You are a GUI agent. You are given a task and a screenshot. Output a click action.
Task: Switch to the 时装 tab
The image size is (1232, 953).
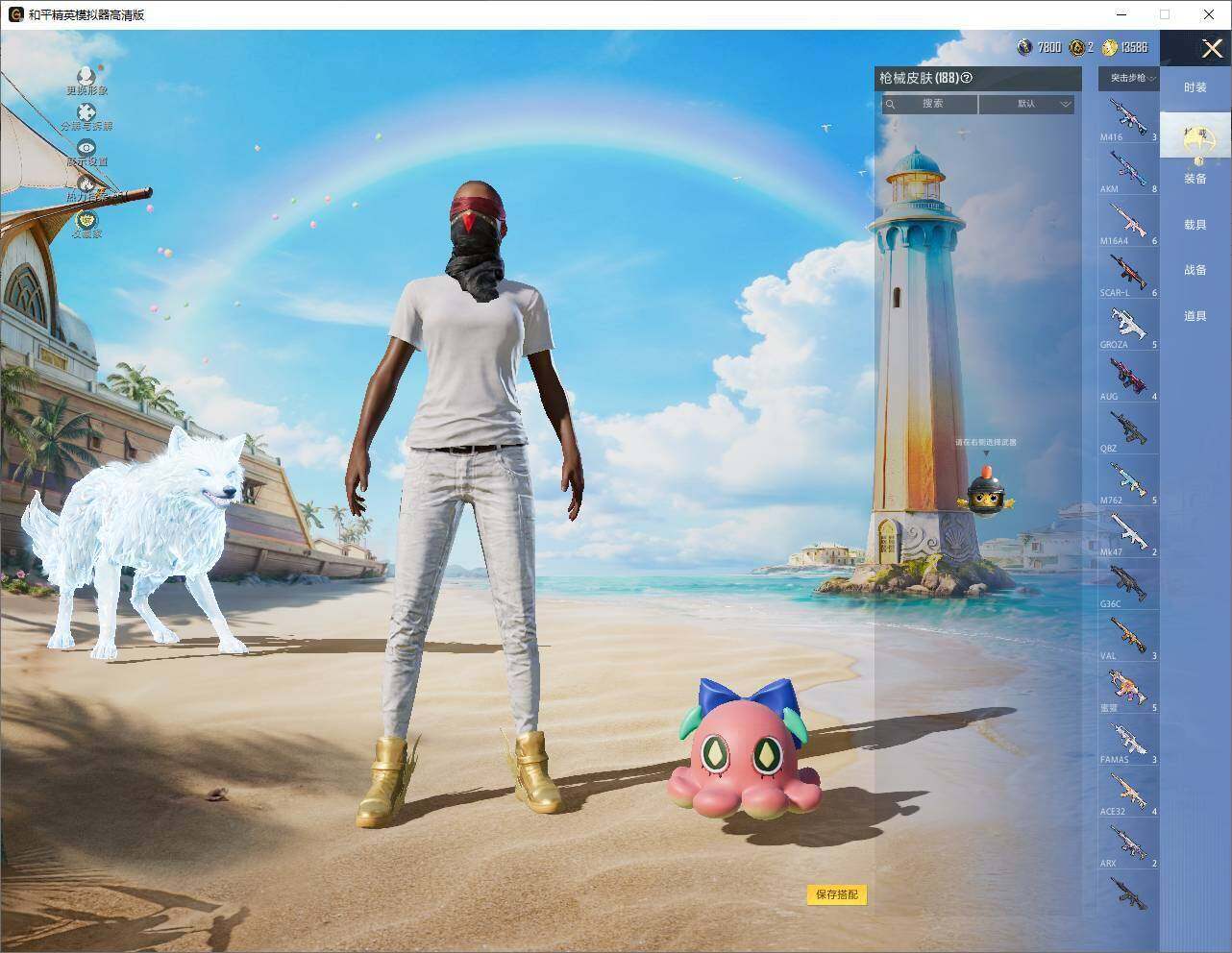click(x=1195, y=87)
